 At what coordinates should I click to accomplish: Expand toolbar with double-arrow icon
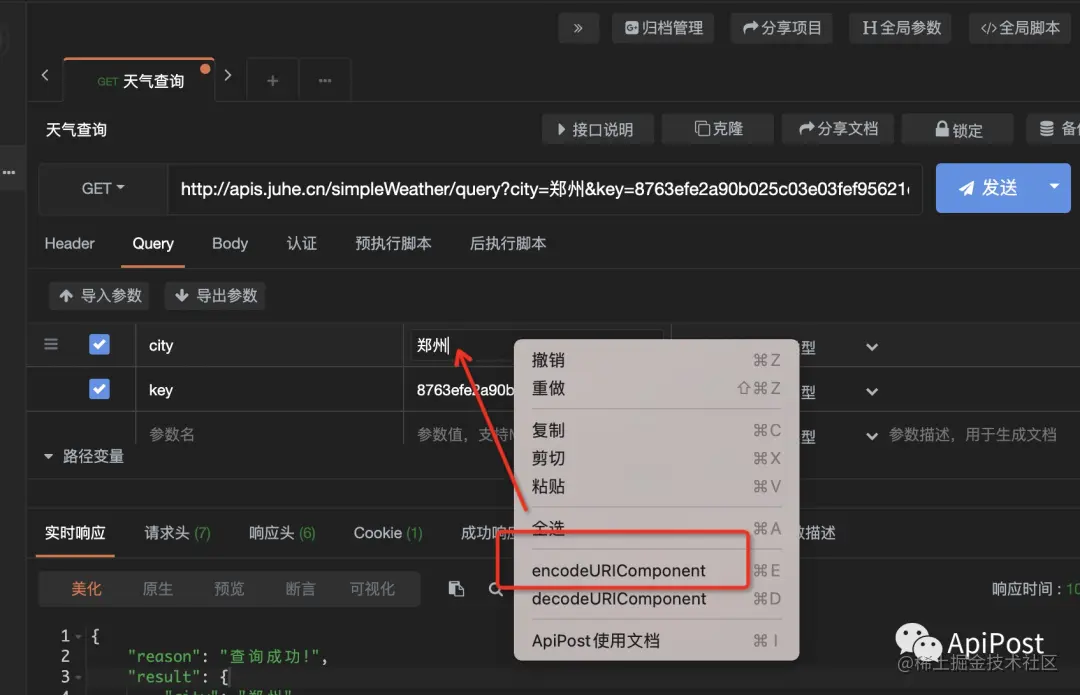tap(578, 28)
